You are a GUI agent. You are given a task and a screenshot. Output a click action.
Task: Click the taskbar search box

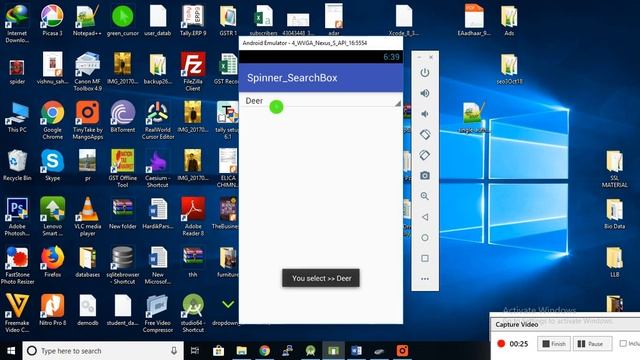[102, 351]
